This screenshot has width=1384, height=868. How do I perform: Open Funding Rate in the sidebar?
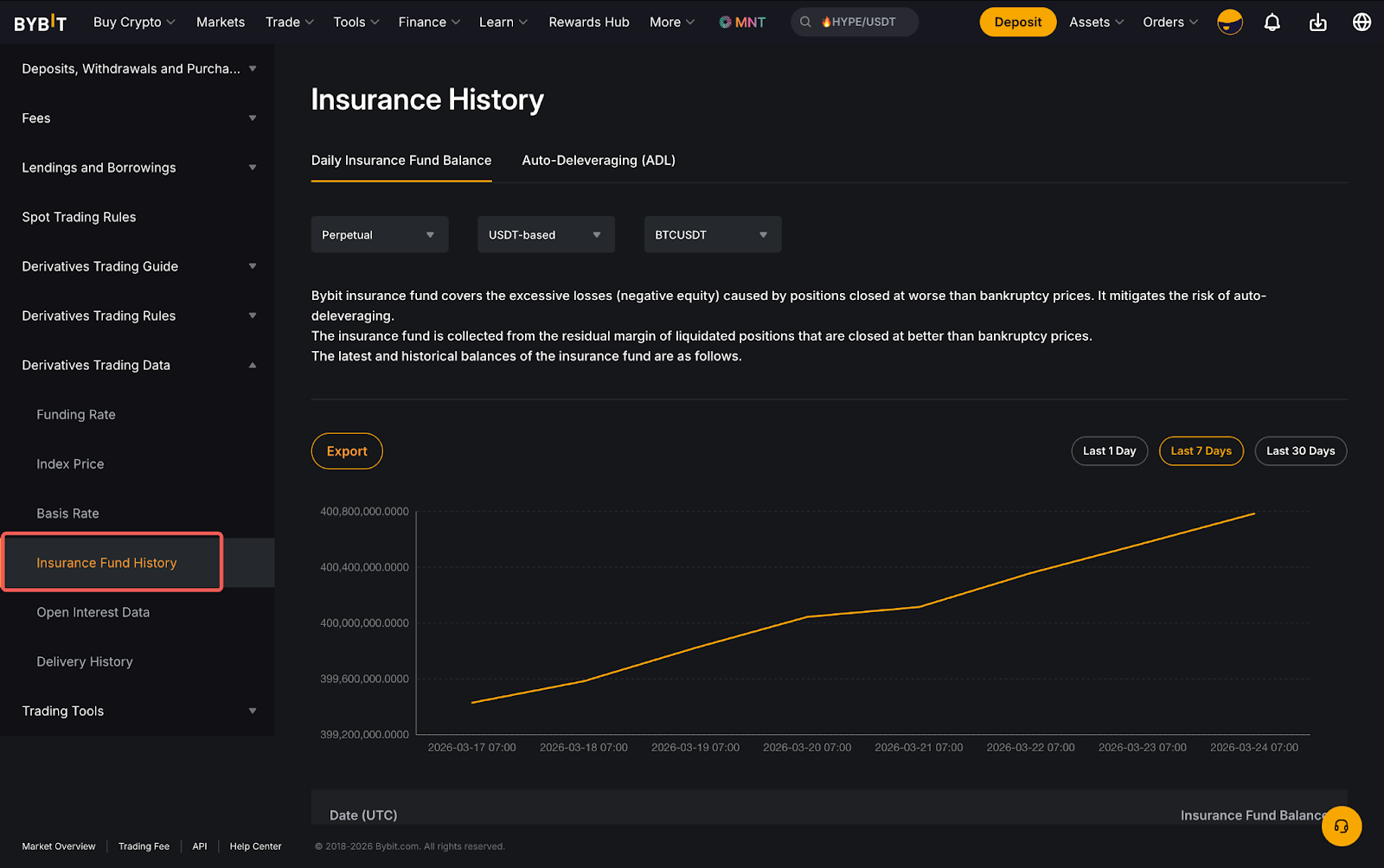point(76,415)
